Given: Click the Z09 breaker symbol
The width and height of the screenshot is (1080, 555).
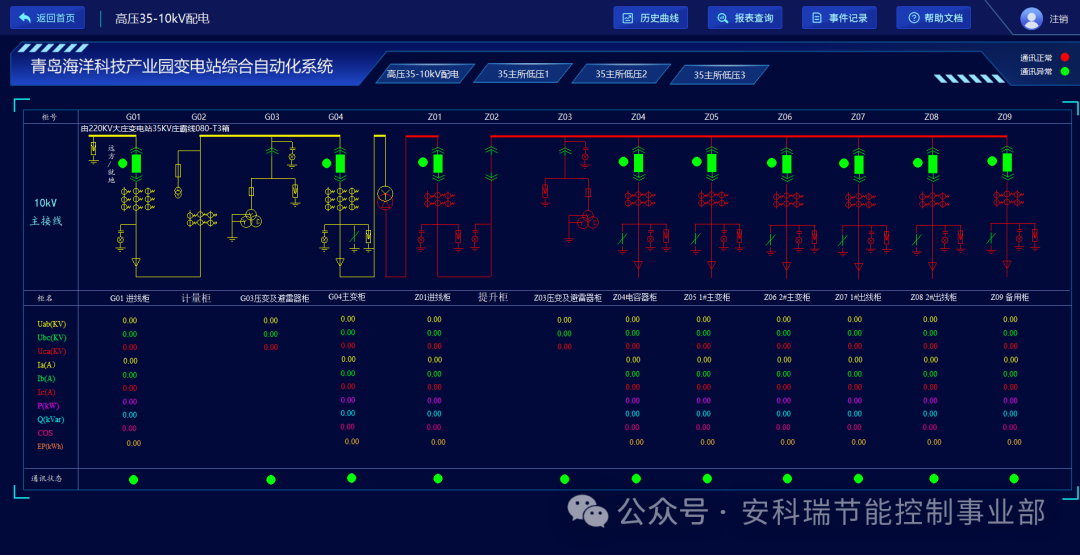Looking at the screenshot, I should [1007, 163].
